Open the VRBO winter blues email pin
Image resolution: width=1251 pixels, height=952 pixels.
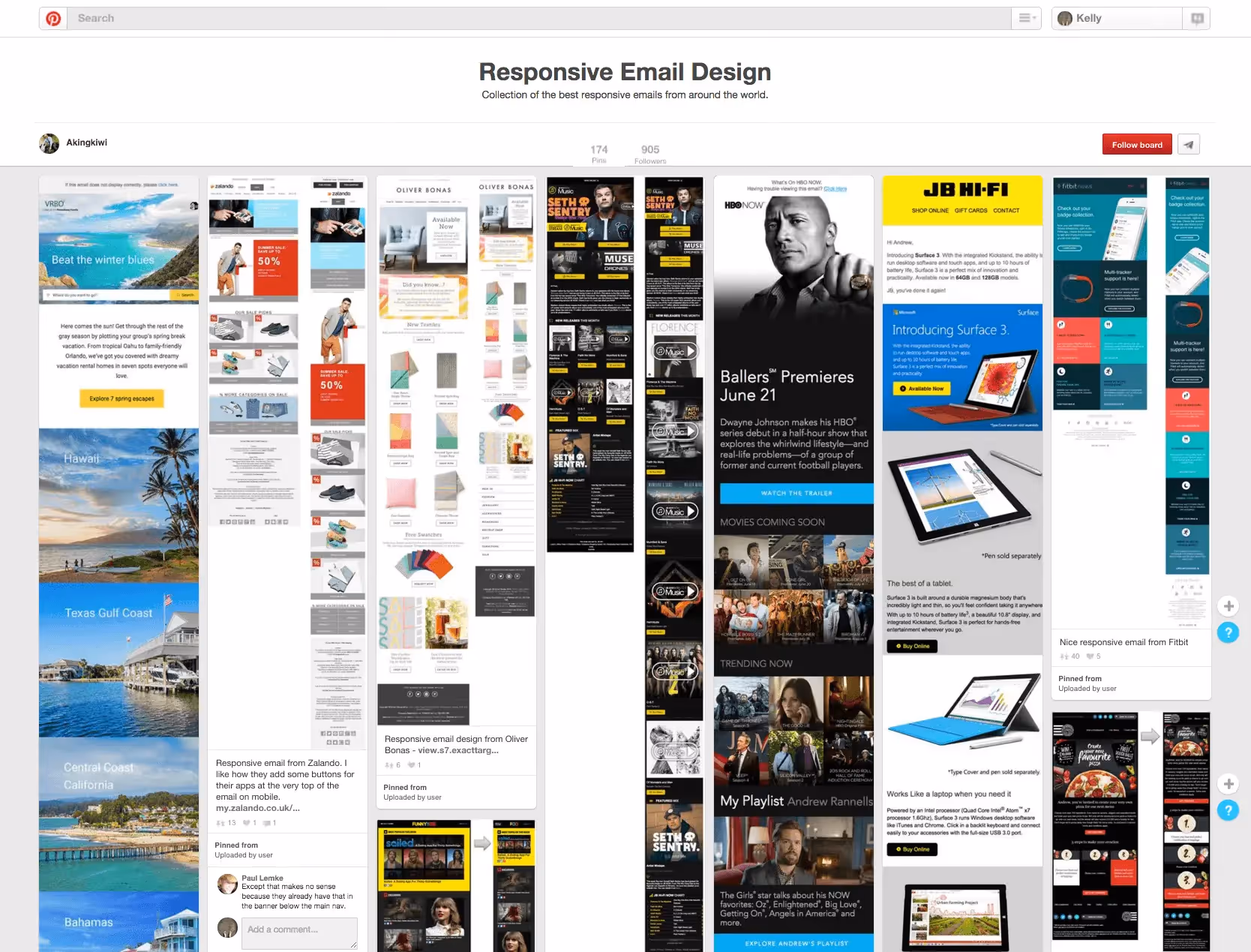point(118,563)
